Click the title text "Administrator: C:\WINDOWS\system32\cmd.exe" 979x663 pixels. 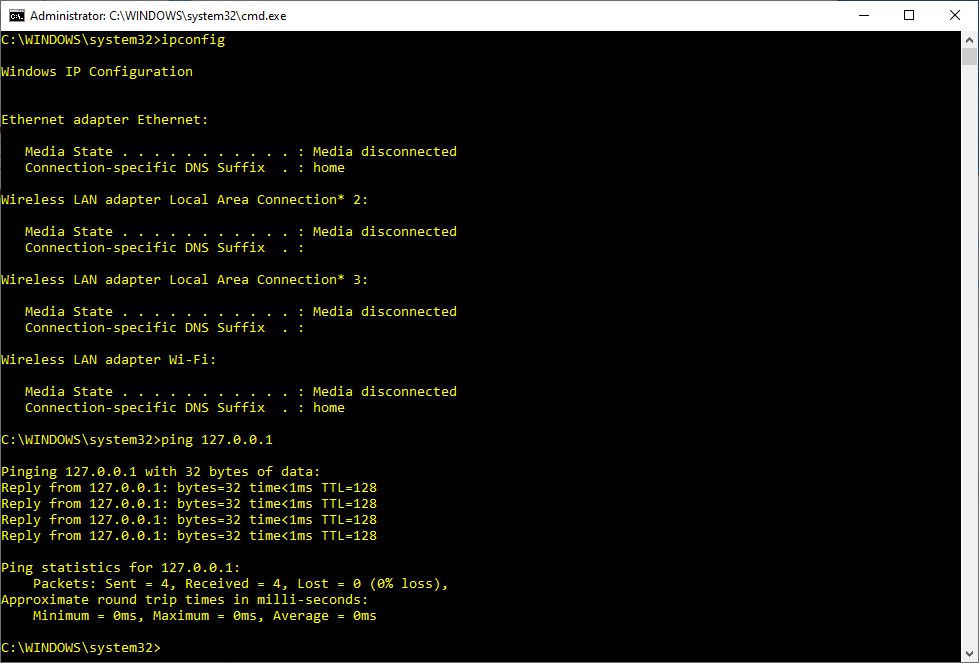pos(158,16)
